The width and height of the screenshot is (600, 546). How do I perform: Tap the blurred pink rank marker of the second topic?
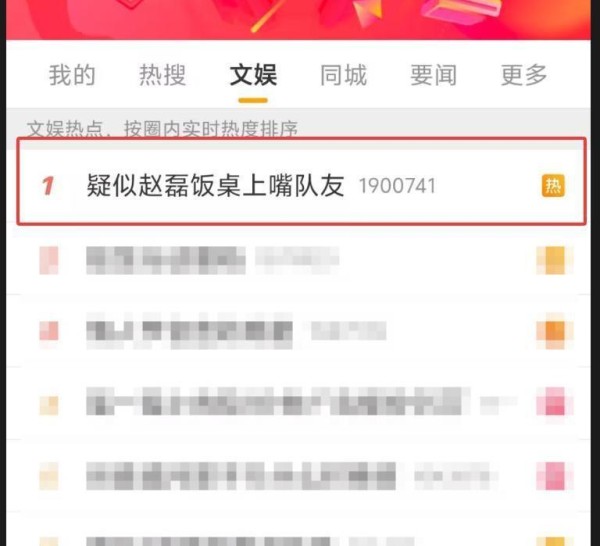point(49,260)
